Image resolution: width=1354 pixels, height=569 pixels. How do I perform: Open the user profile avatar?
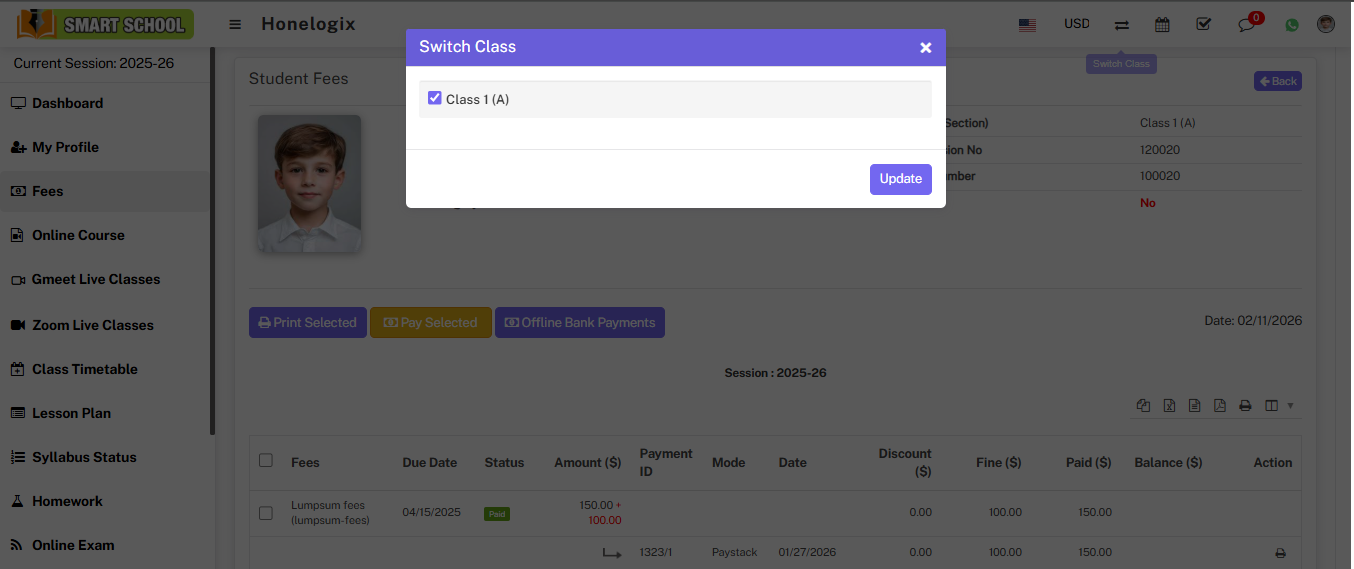(1326, 24)
